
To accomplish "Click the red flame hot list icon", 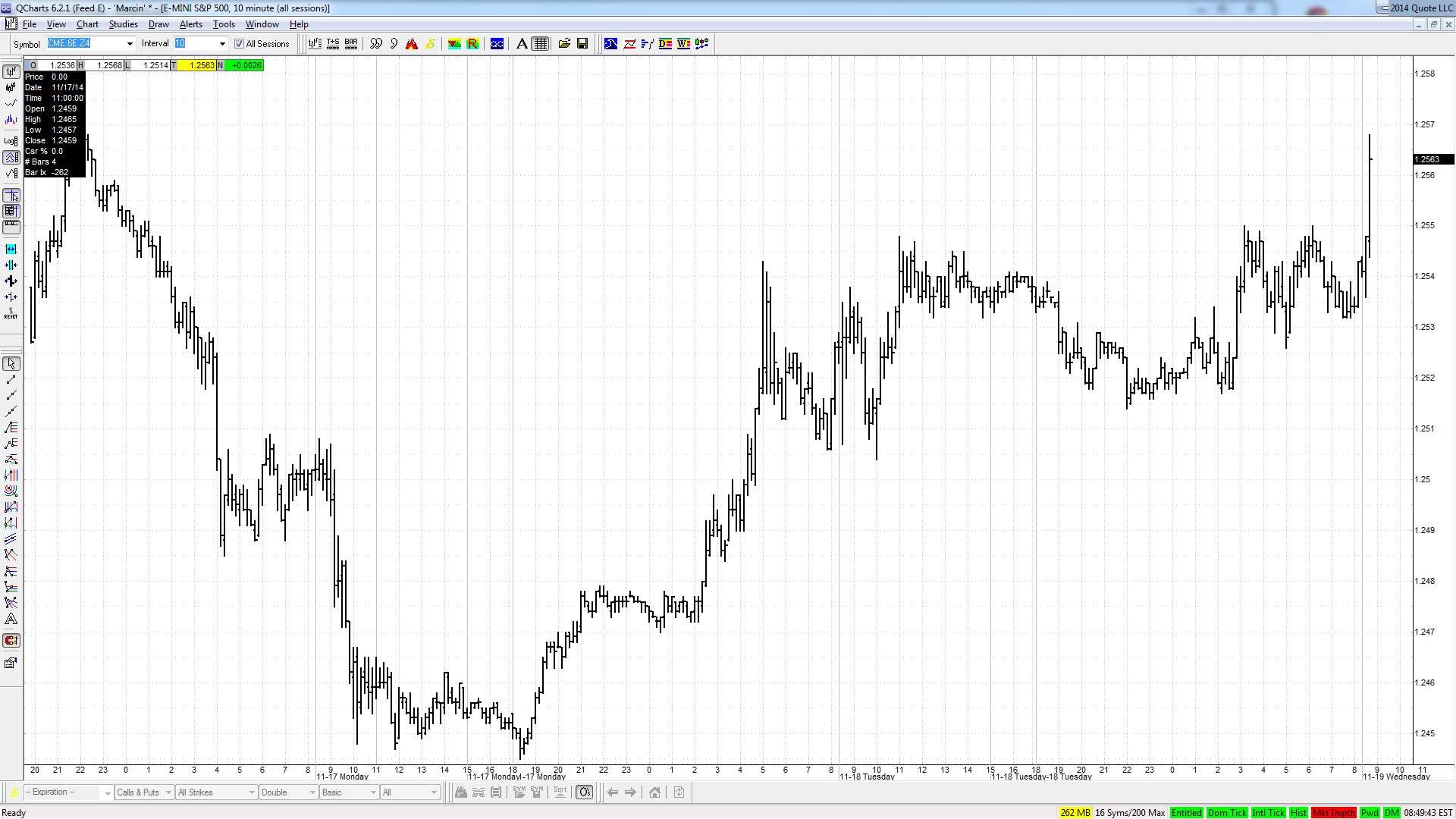I will coord(412,44).
